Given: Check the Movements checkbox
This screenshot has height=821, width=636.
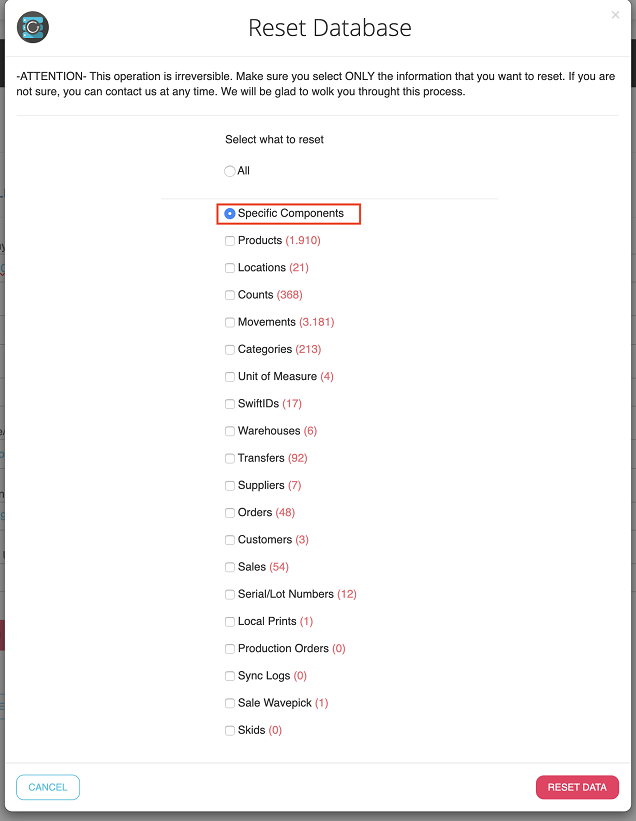Looking at the screenshot, I should pos(230,322).
